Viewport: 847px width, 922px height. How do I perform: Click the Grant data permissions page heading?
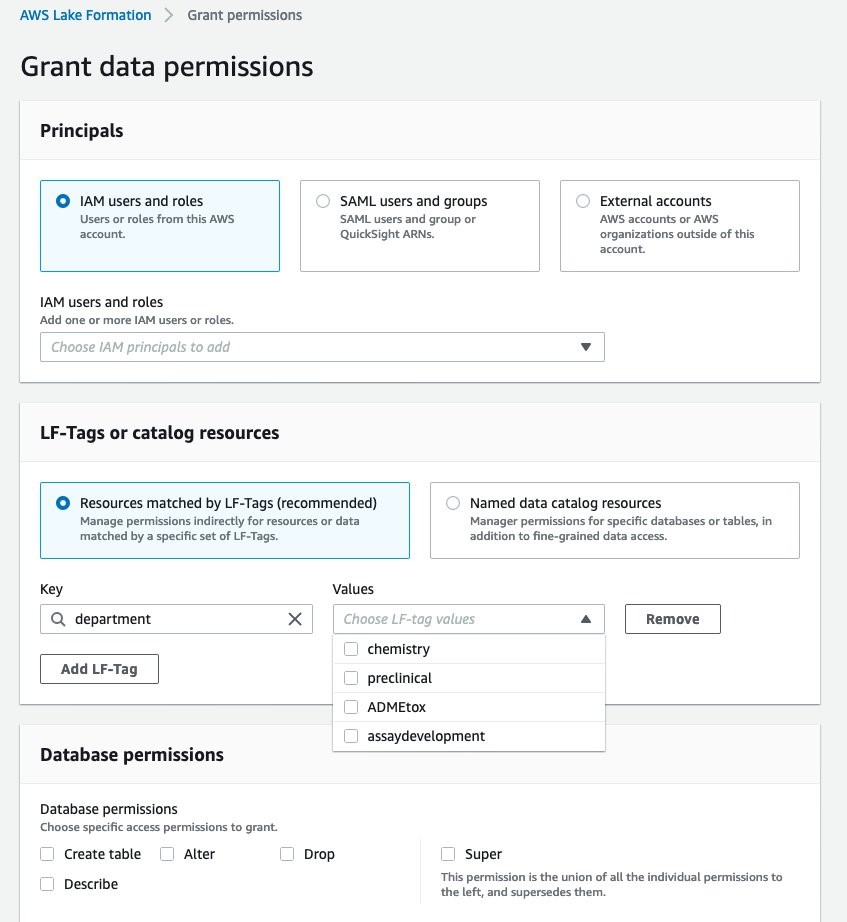click(167, 66)
